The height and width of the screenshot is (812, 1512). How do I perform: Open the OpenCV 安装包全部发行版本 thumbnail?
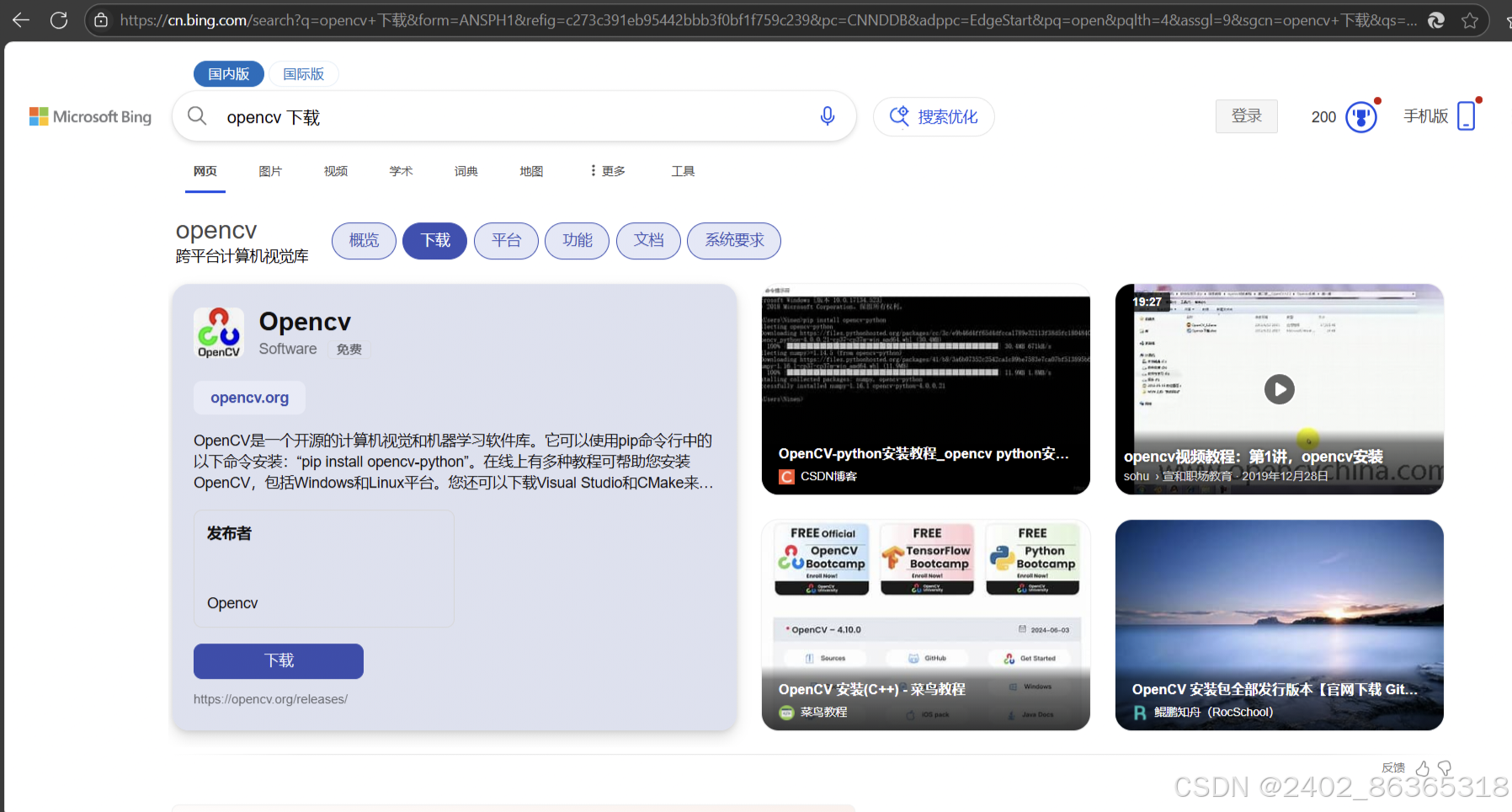(1280, 625)
